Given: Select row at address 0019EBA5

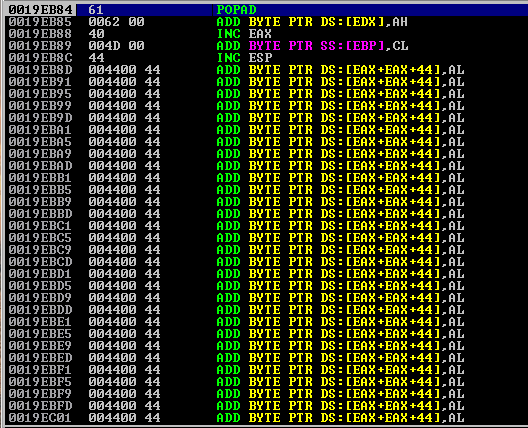Looking at the screenshot, I should tap(266, 142).
